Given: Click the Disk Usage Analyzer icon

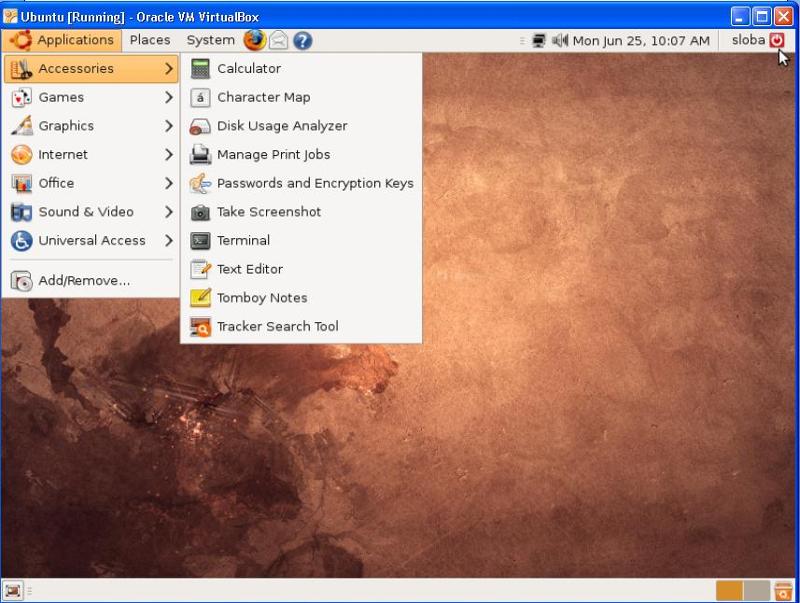Looking at the screenshot, I should point(200,126).
